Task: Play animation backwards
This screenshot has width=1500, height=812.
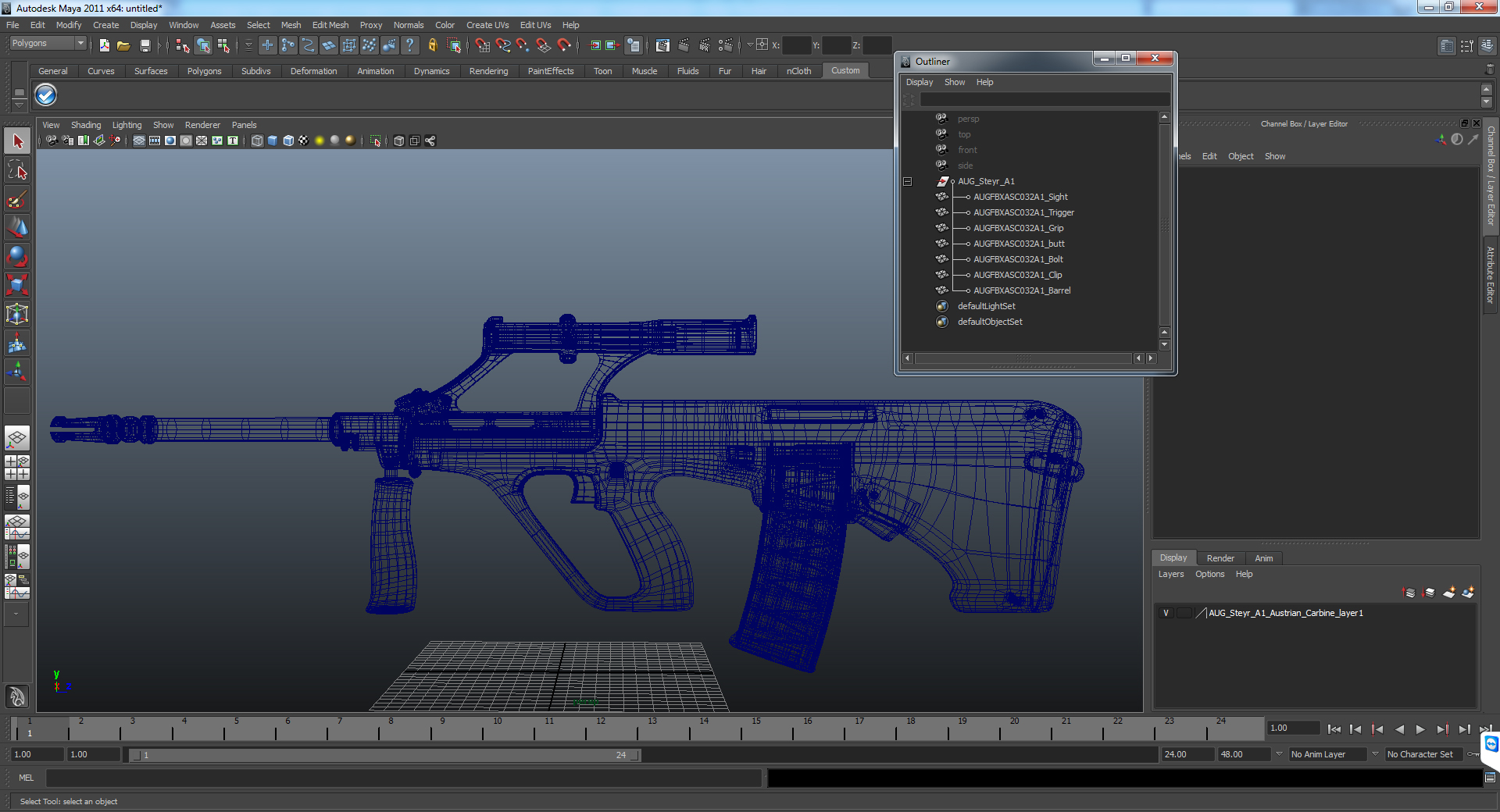Action: pyautogui.click(x=1399, y=729)
